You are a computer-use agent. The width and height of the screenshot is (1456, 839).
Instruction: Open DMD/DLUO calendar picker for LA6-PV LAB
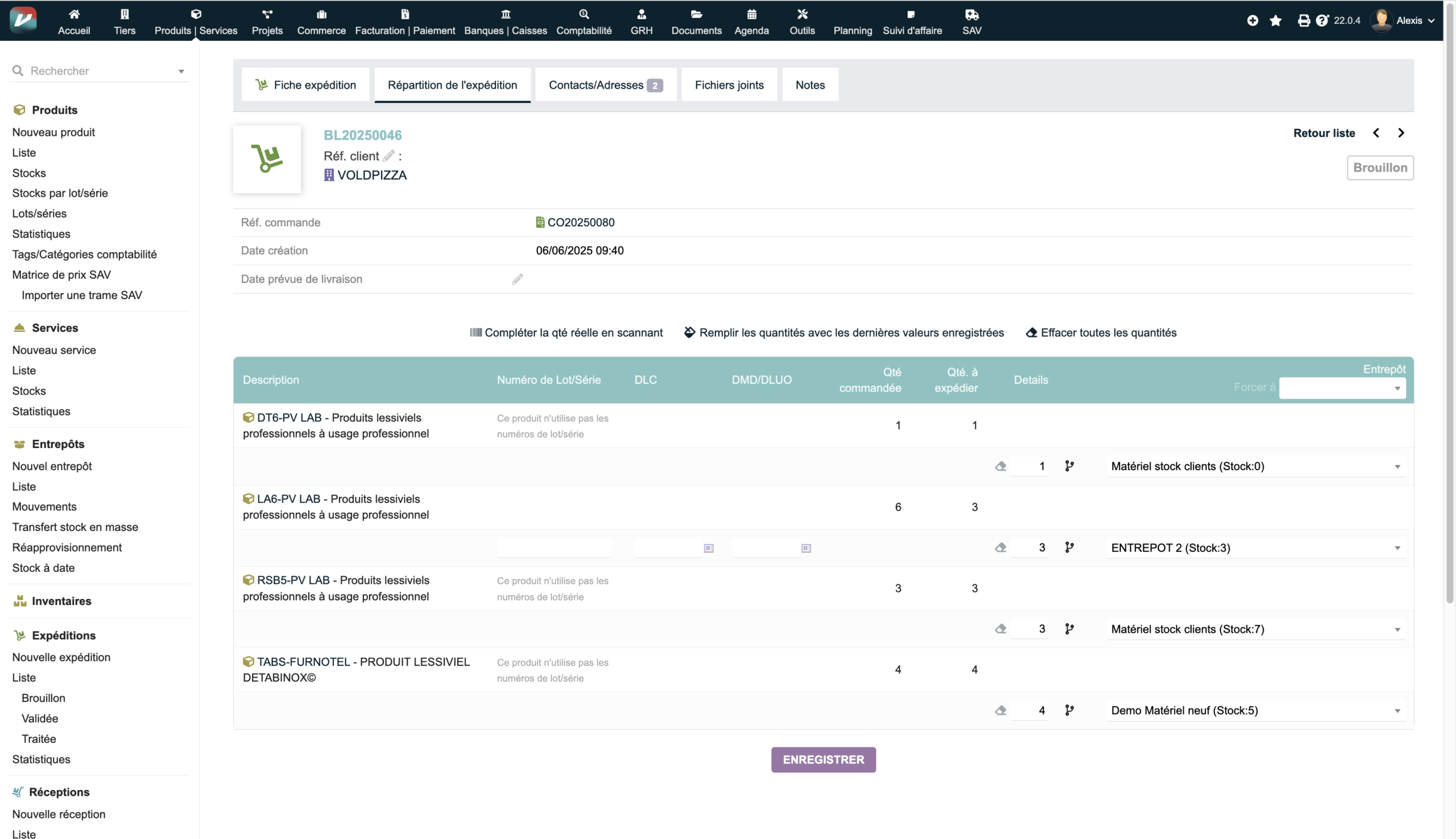(x=806, y=548)
